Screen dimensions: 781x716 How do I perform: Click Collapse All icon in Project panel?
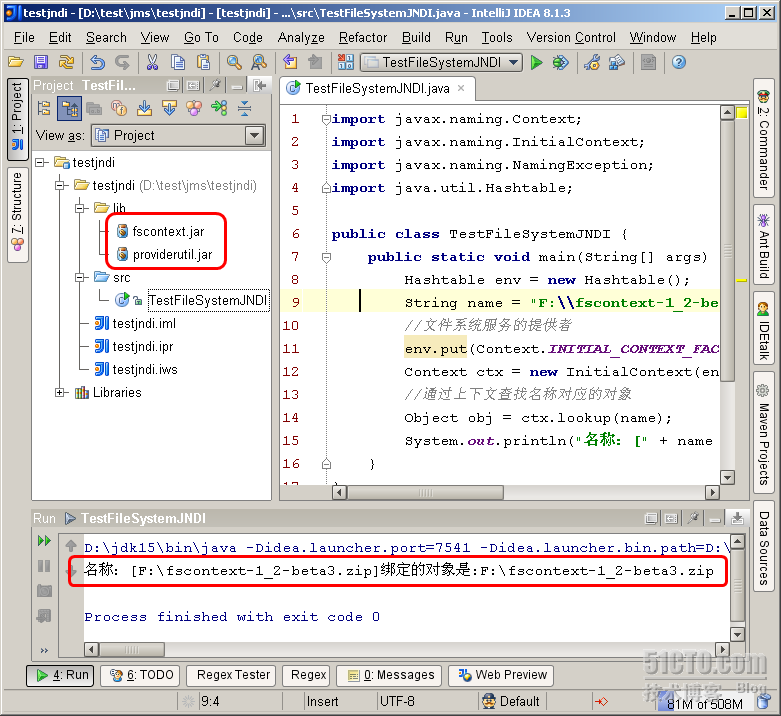tap(245, 108)
